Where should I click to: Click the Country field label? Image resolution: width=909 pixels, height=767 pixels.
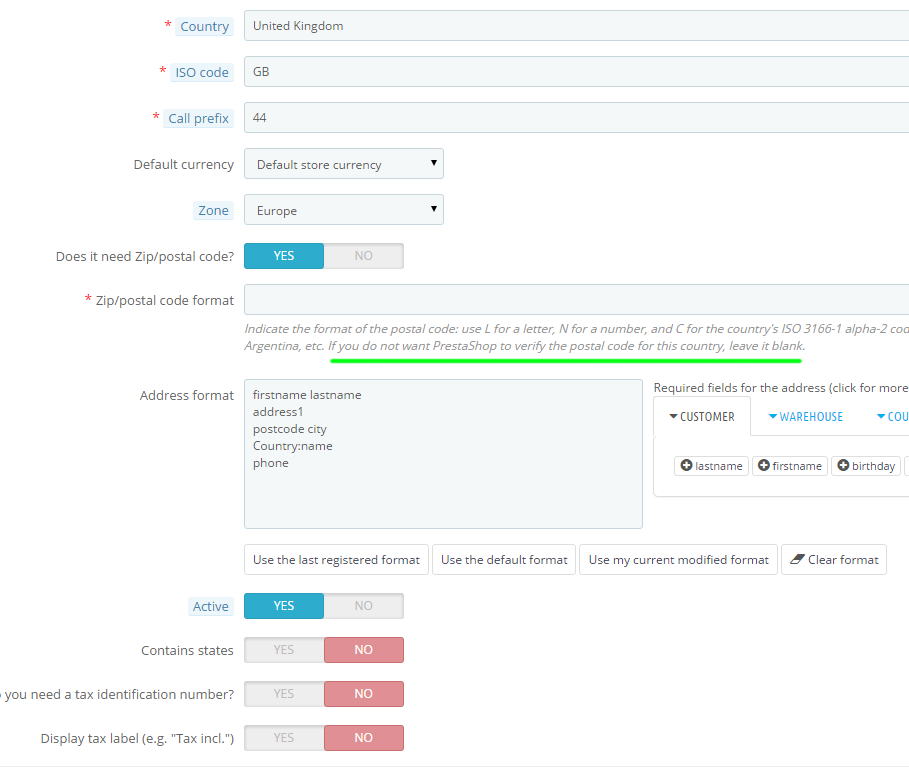tap(205, 27)
